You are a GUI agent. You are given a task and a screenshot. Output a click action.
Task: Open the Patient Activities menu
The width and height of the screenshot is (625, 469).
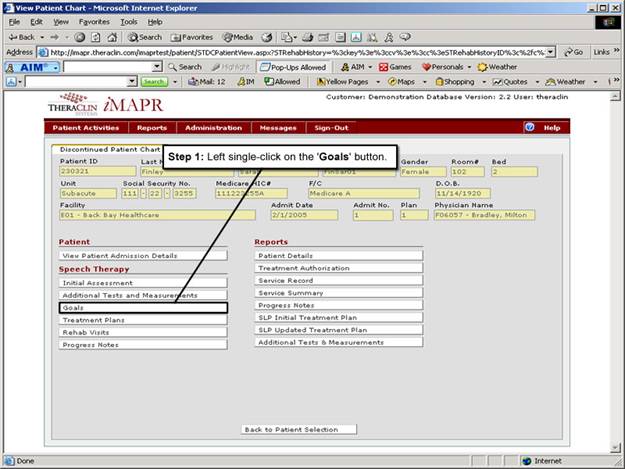click(87, 128)
